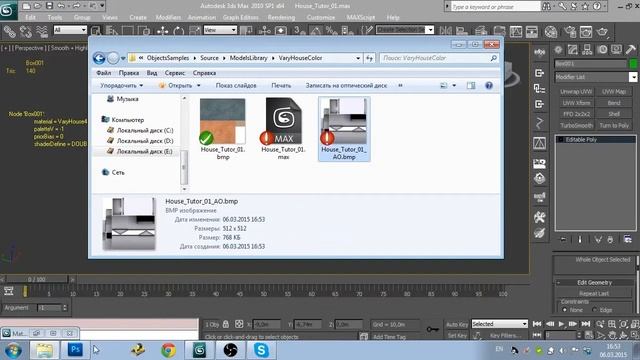Viewport: 640px width, 360px height.
Task: Open Explorer help icon
Action: (x=489, y=85)
